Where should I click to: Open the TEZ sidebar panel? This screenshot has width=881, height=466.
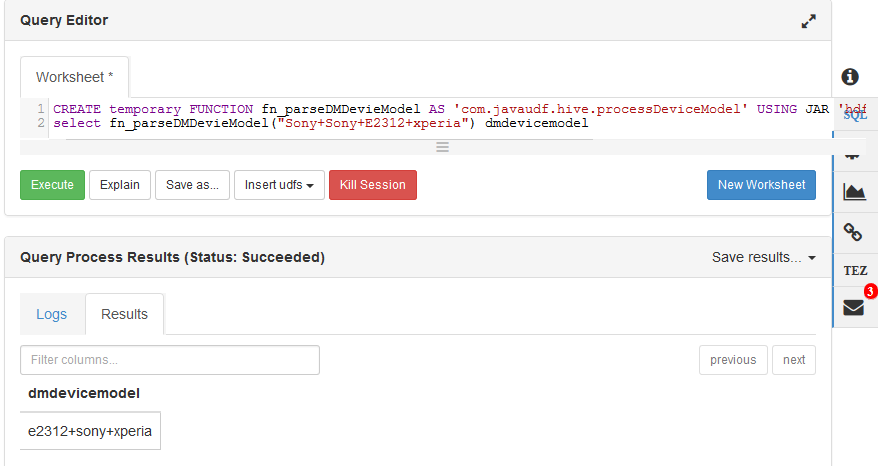[x=855, y=270]
